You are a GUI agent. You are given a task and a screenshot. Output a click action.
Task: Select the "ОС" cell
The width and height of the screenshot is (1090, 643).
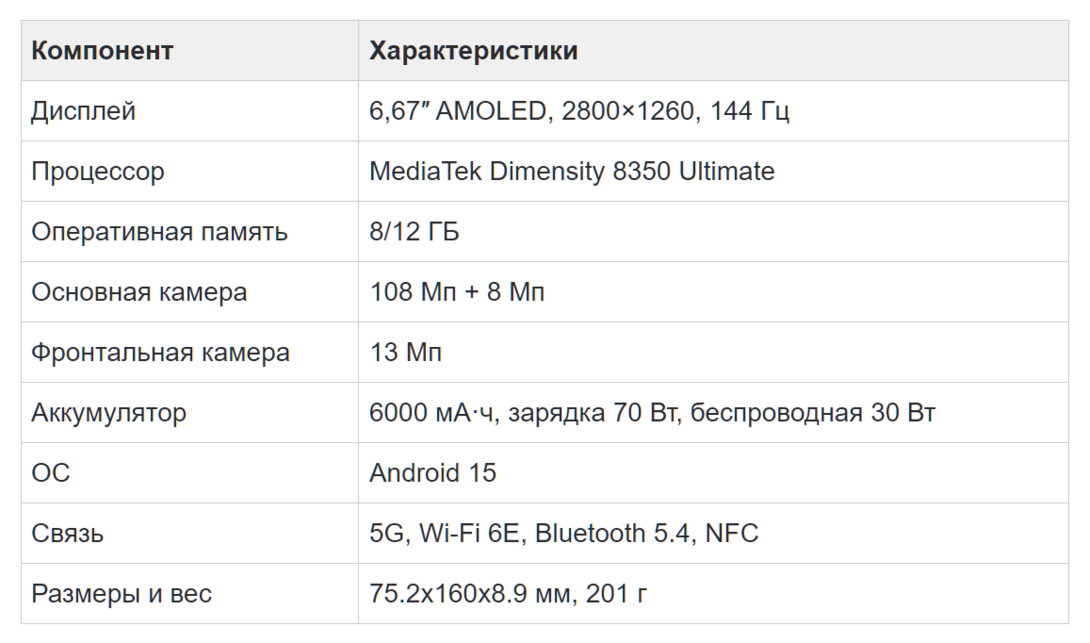pos(51,473)
